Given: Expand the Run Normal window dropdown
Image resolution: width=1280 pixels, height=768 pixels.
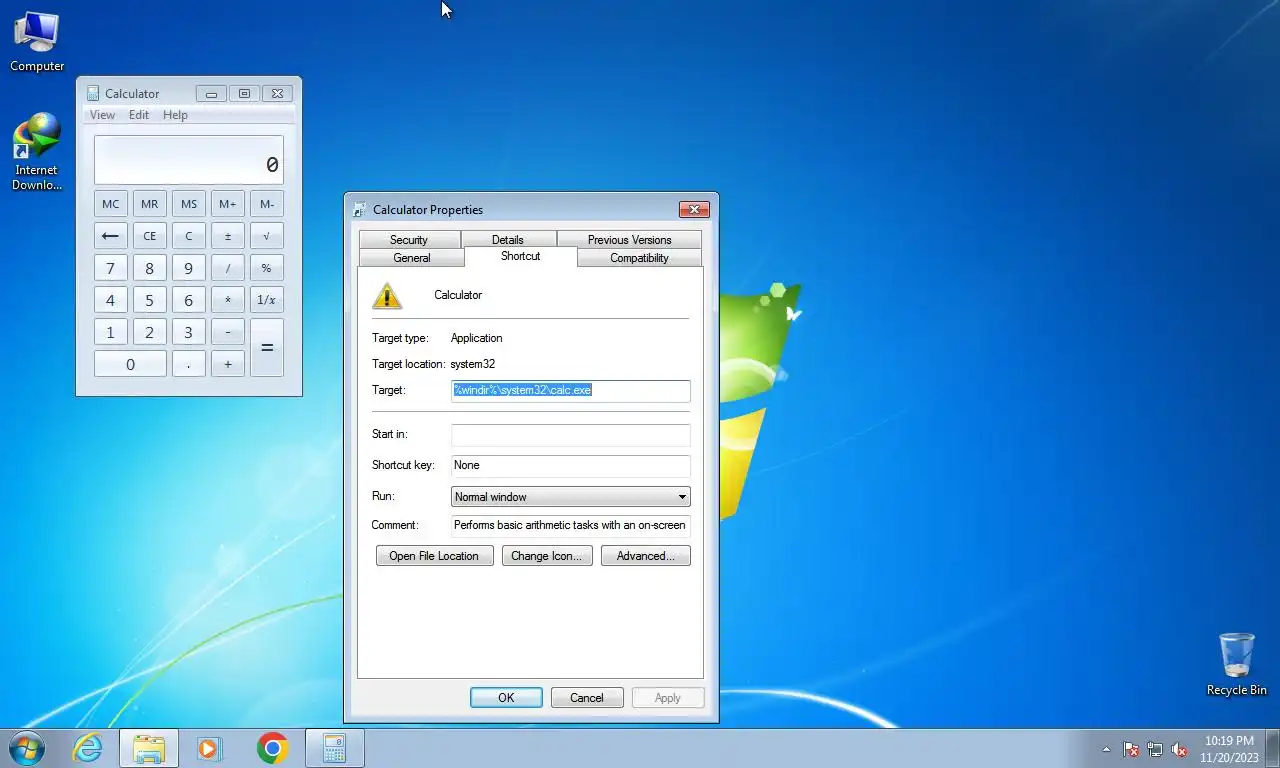Looking at the screenshot, I should (570, 497).
